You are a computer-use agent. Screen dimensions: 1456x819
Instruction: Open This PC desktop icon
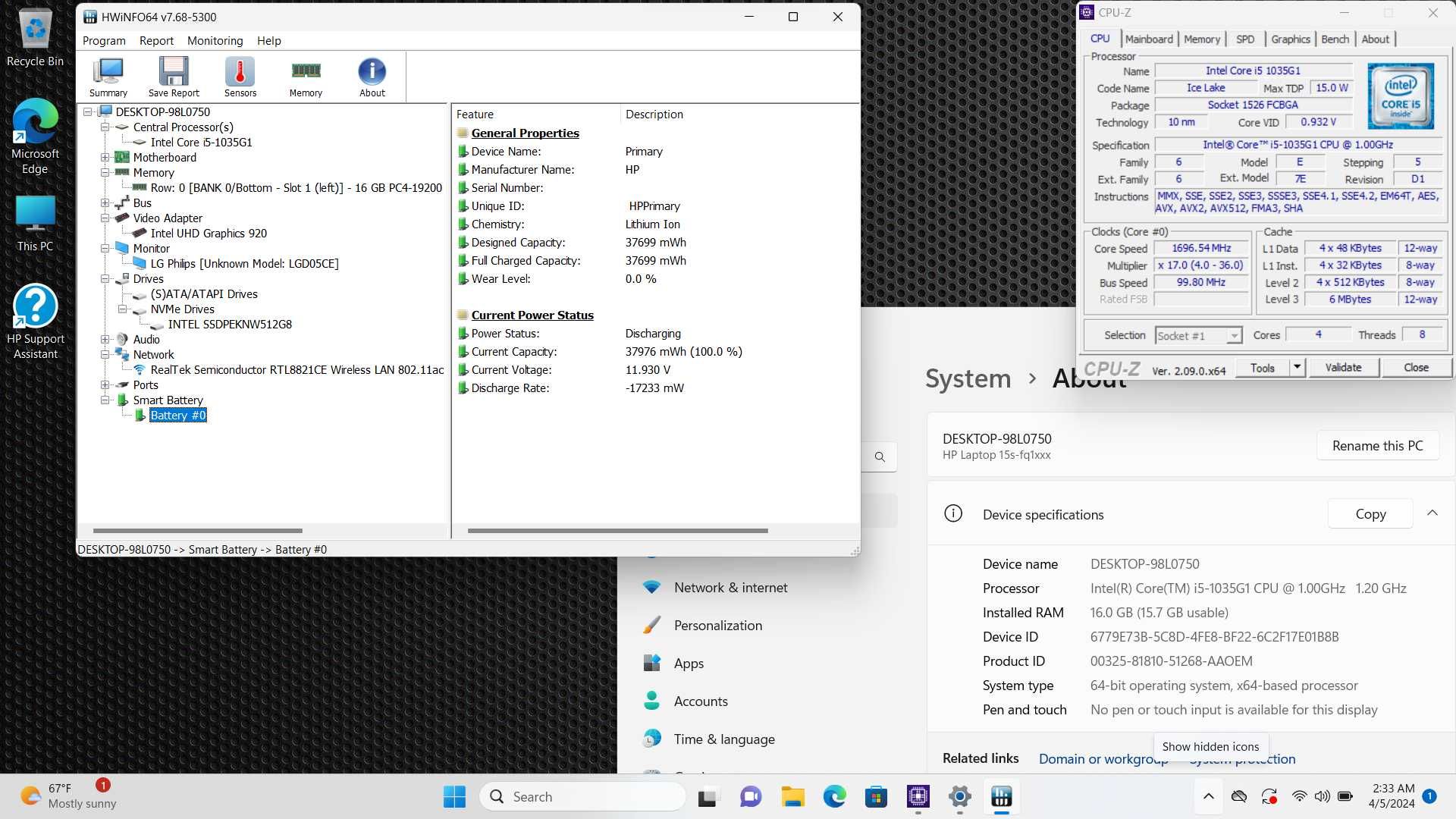click(35, 224)
